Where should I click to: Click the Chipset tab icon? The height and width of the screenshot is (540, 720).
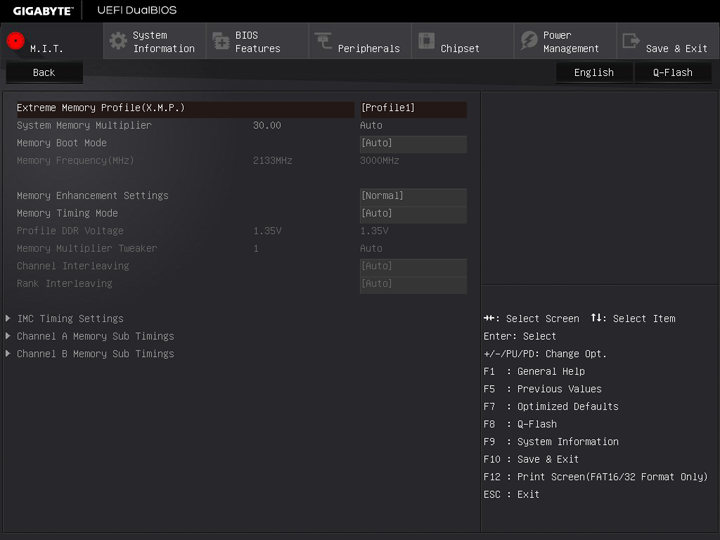pyautogui.click(x=426, y=41)
